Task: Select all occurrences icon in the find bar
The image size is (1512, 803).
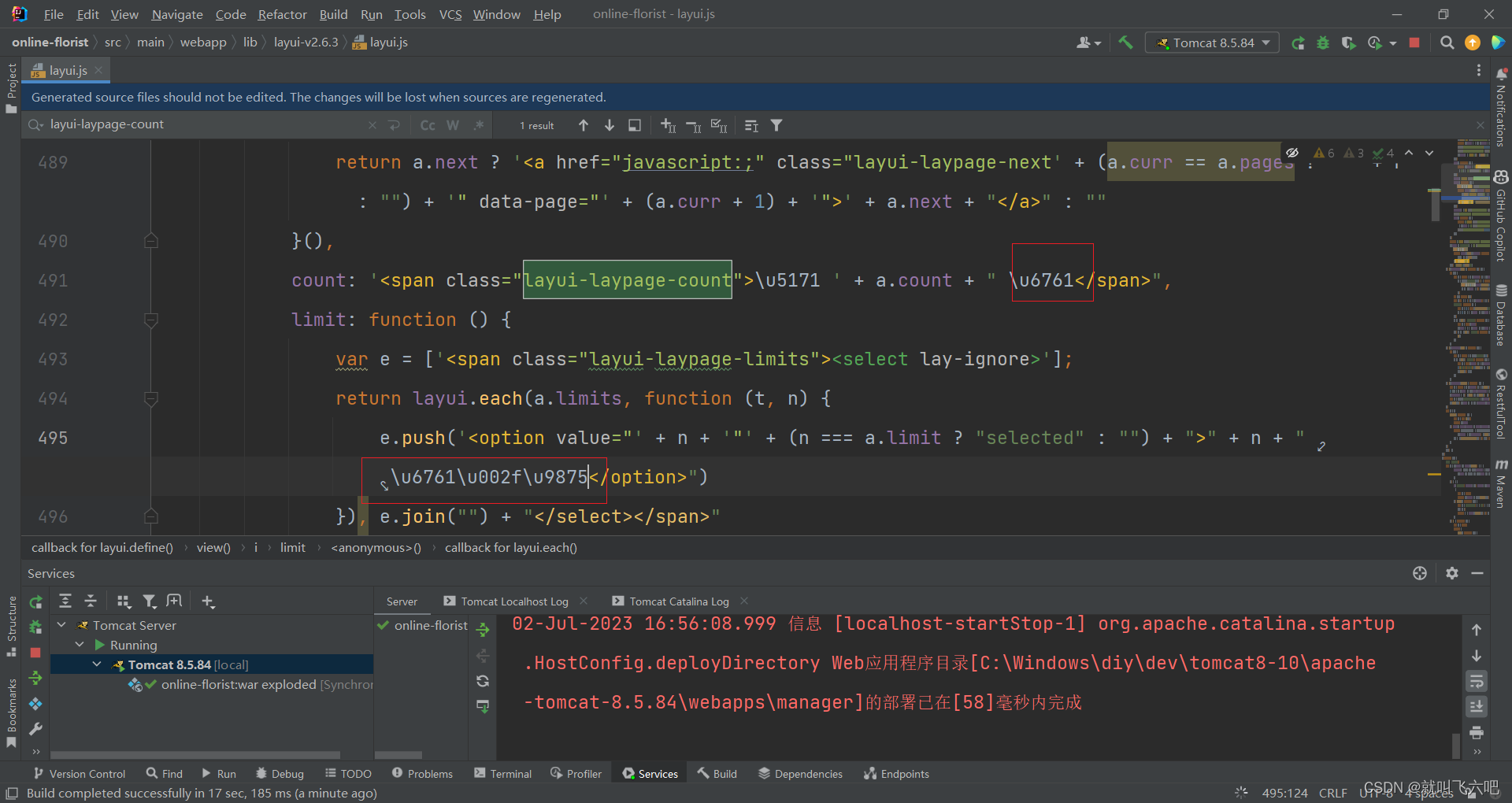Action: (719, 125)
